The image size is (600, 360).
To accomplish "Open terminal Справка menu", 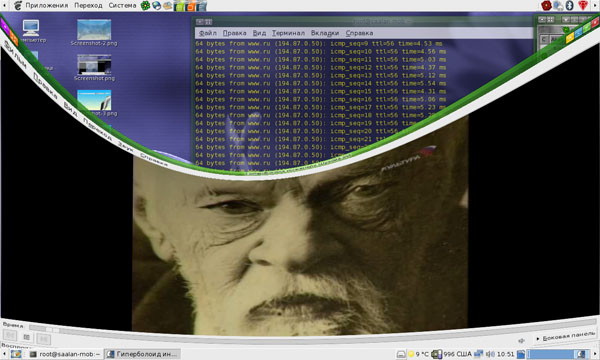I will point(359,33).
